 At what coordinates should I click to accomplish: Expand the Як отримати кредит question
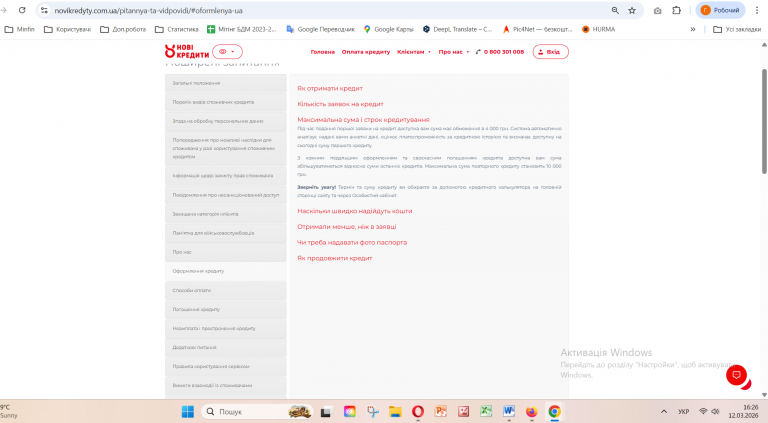pos(330,89)
